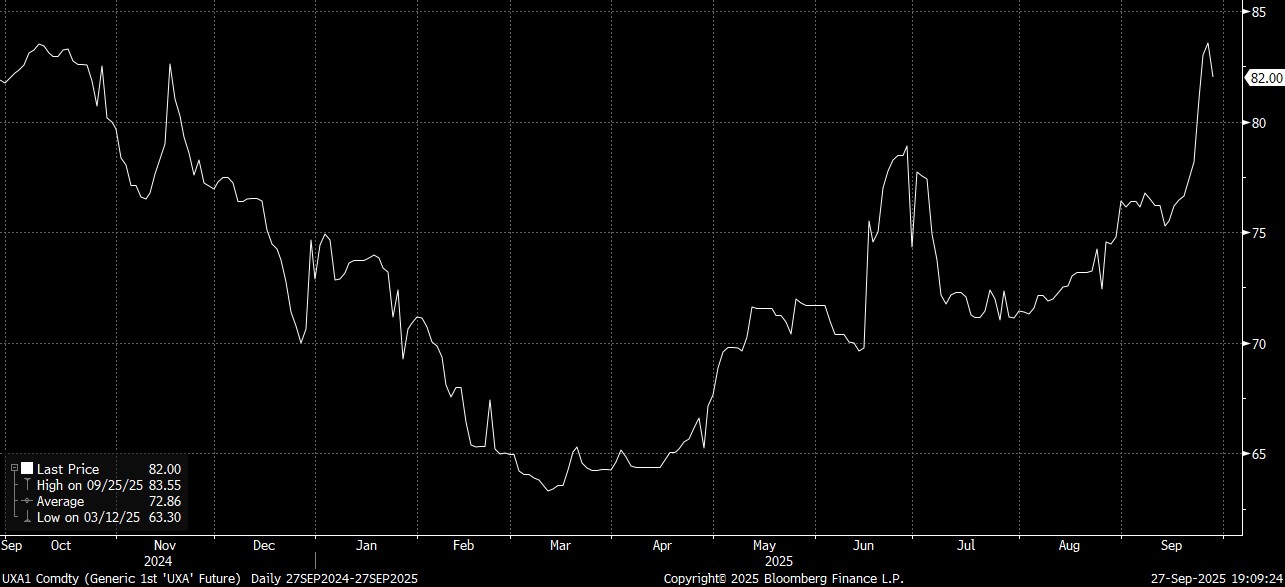Click the Apr label on date axis
This screenshot has width=1285, height=587.
pos(662,546)
